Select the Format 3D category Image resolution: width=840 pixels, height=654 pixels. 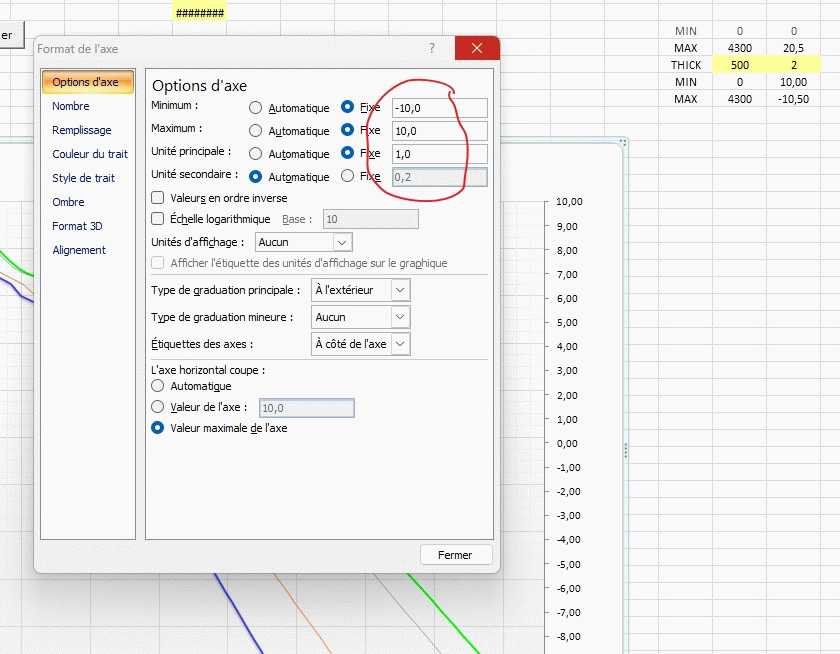[77, 226]
